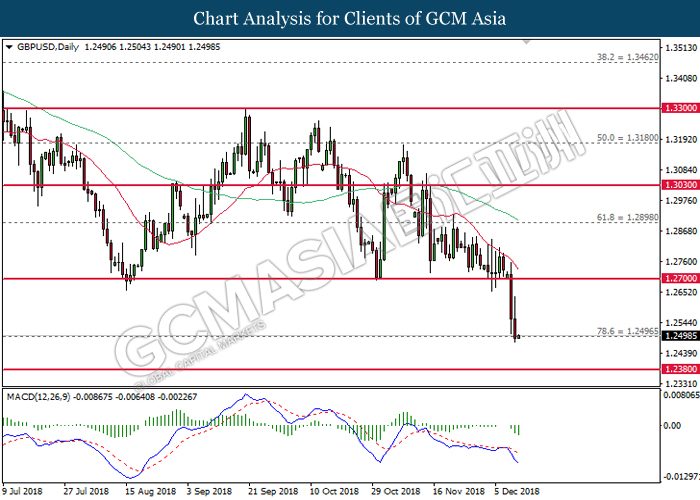The image size is (700, 500).
Task: Click the 15 Aug 2018 date label
Action: [x=150, y=492]
